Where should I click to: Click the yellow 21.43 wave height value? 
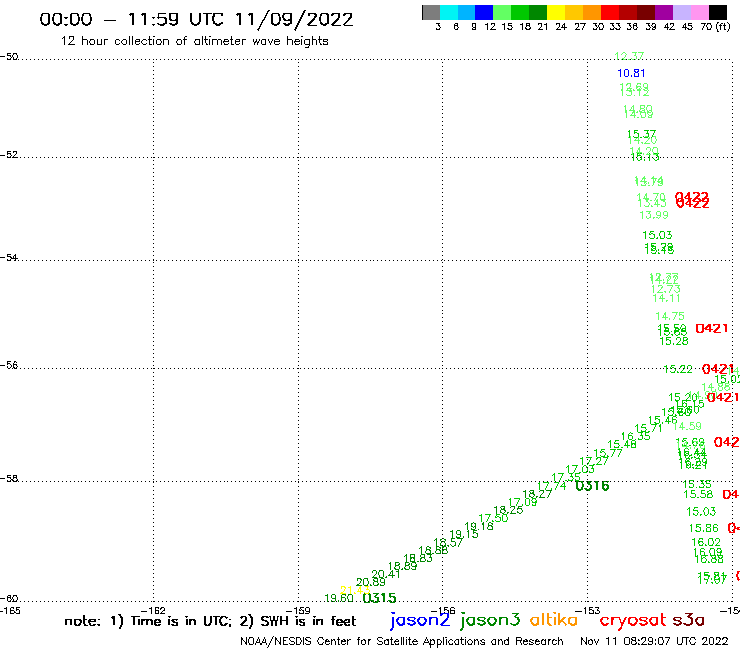[355, 590]
